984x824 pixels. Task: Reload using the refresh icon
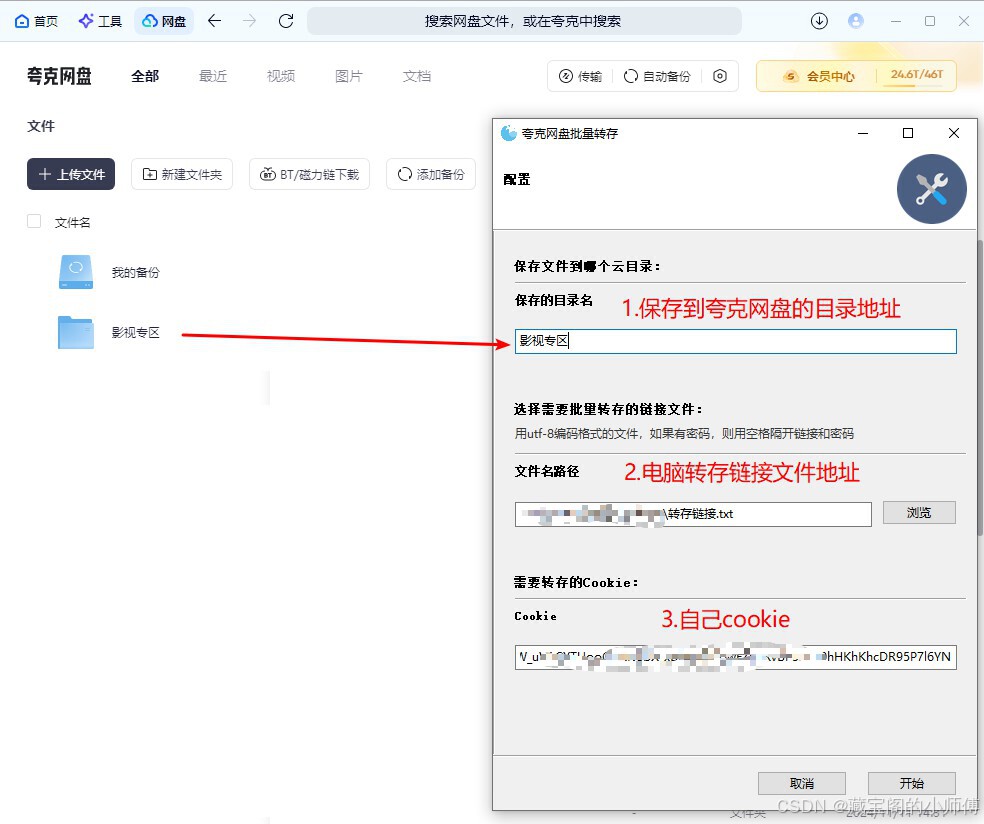286,21
